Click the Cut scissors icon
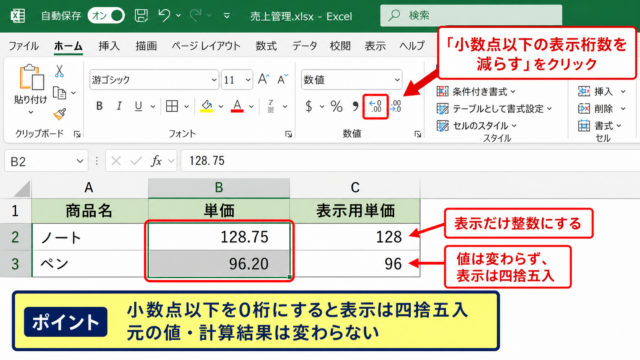This screenshot has height=360, width=640. tap(60, 71)
